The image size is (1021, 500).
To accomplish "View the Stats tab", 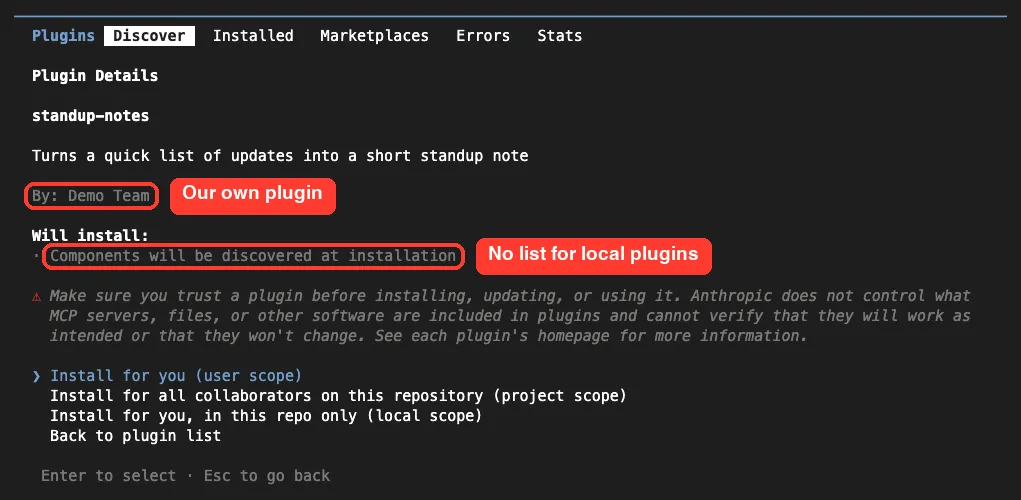I will [559, 36].
